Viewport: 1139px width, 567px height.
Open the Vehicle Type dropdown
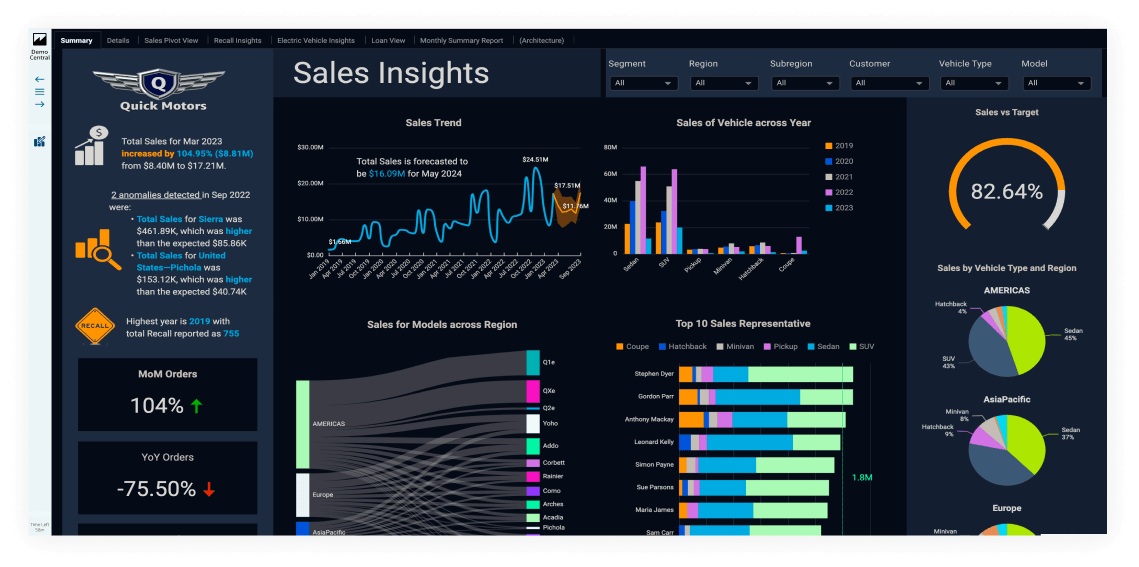974,83
